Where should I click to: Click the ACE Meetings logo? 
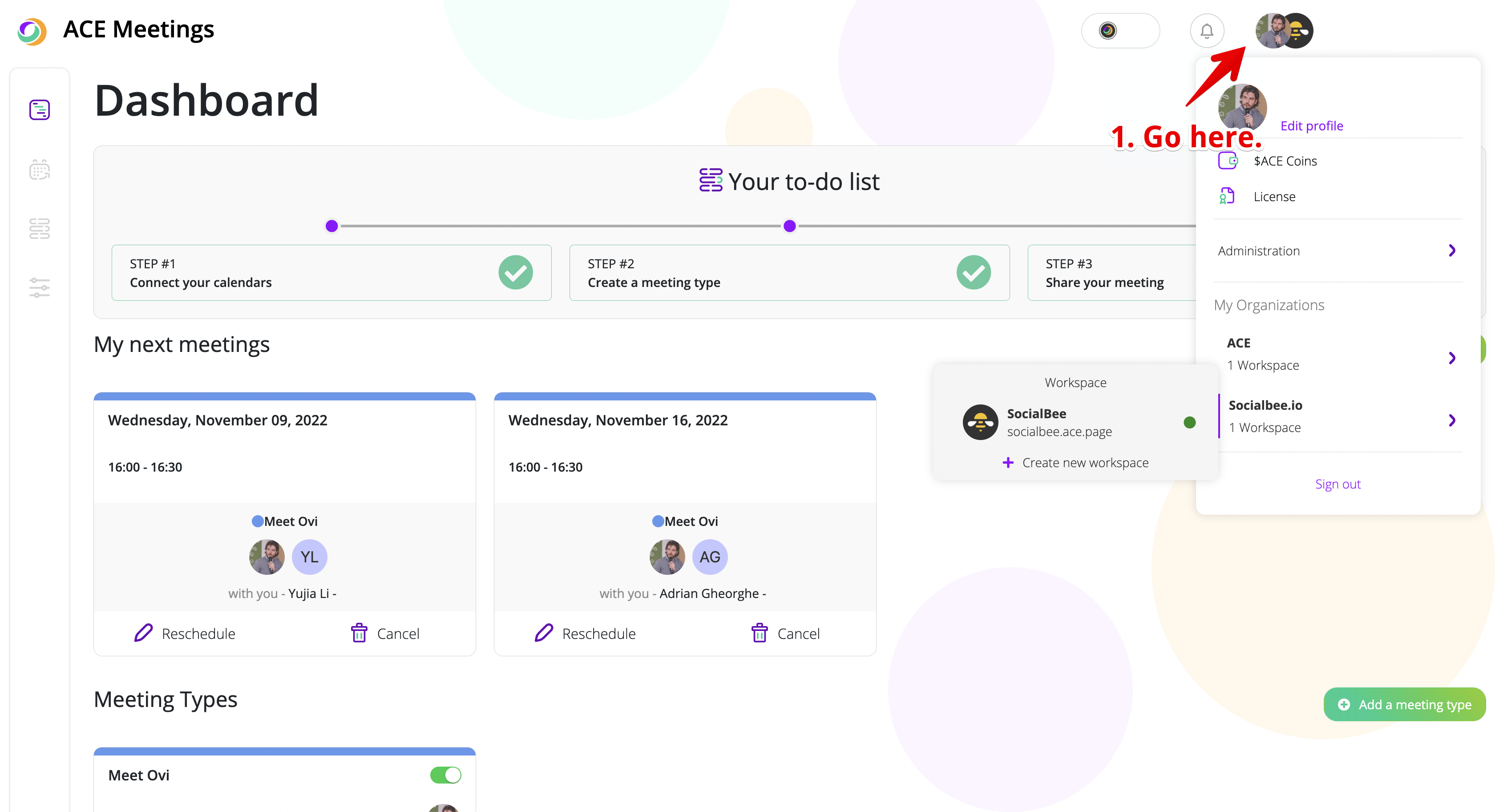coord(32,31)
